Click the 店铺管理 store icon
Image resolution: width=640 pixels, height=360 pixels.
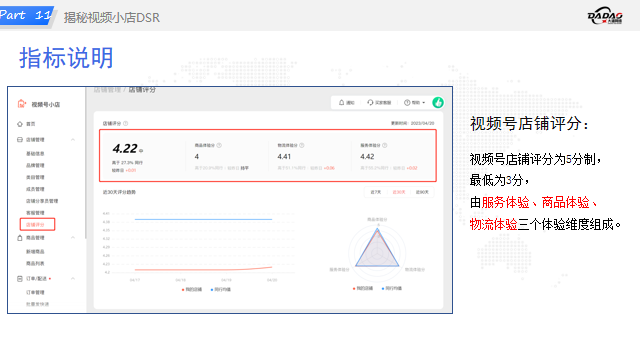[x=20, y=140]
